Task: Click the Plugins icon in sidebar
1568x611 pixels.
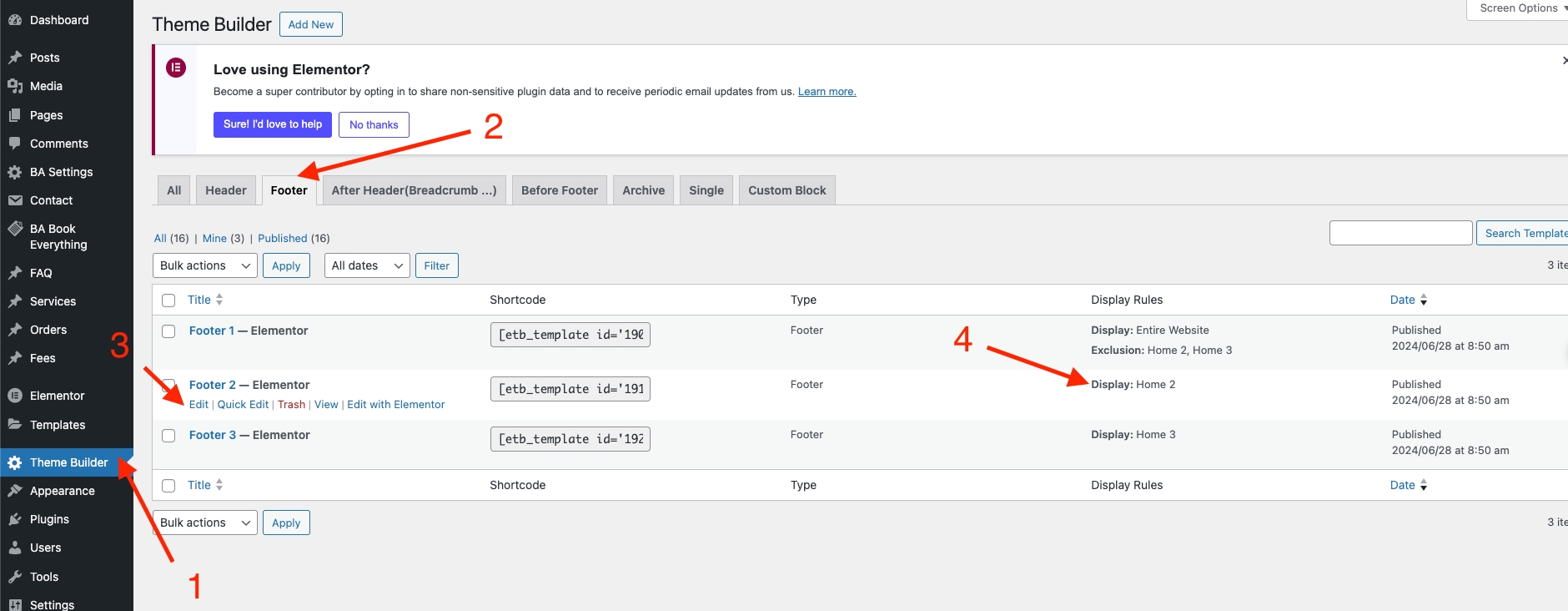Action: (x=15, y=519)
